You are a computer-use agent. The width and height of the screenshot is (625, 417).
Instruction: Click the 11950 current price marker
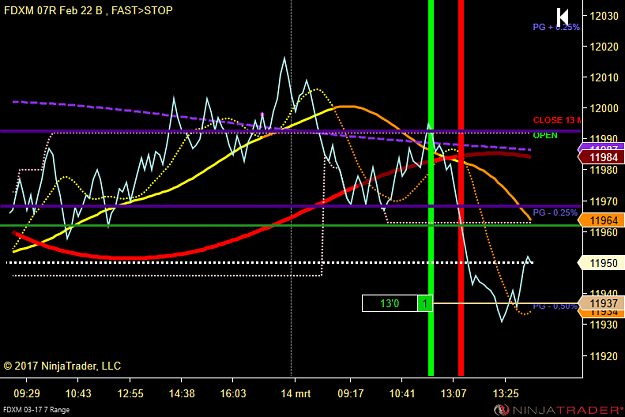tap(601, 263)
